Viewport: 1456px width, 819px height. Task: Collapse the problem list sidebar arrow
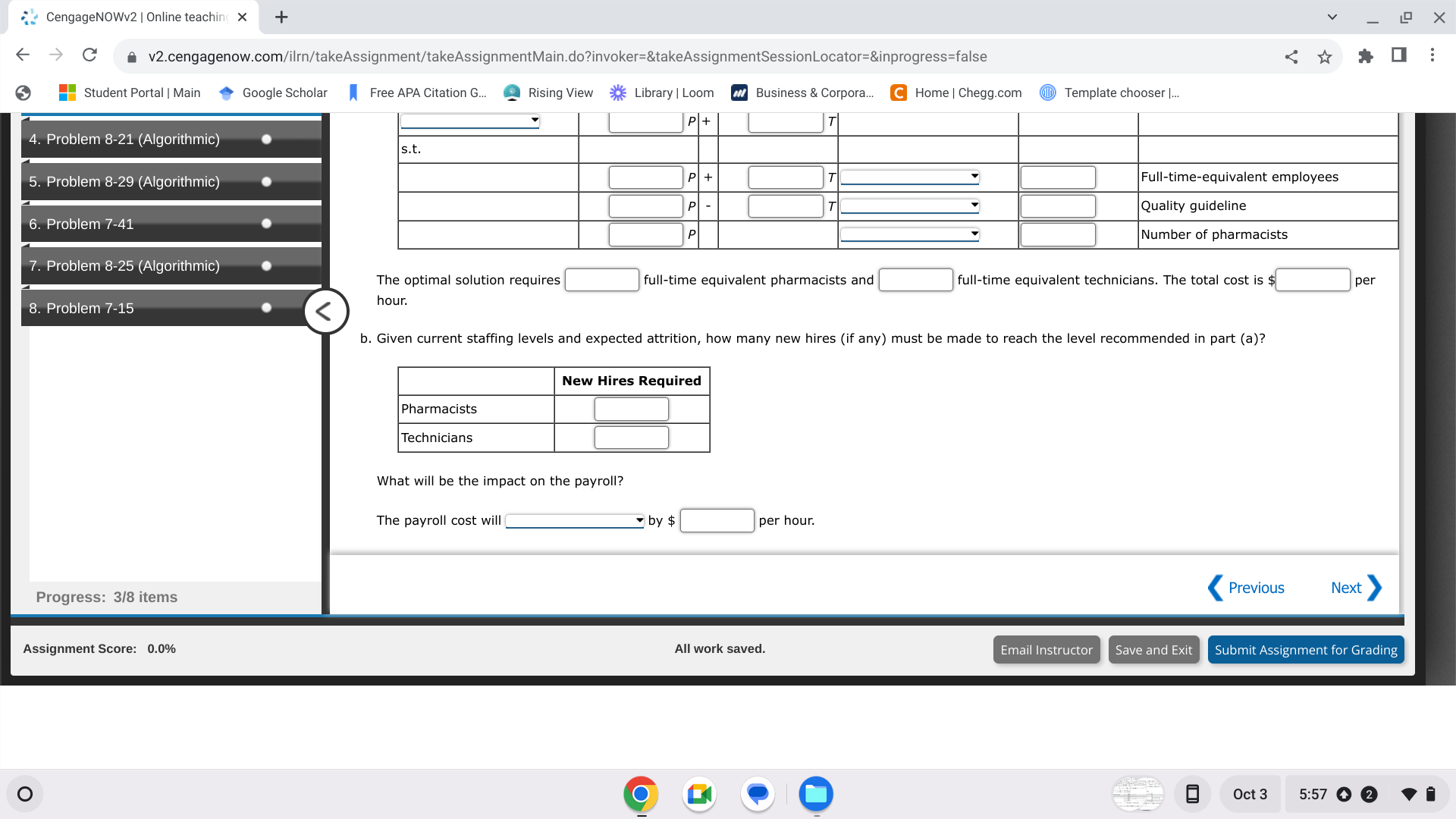(325, 311)
